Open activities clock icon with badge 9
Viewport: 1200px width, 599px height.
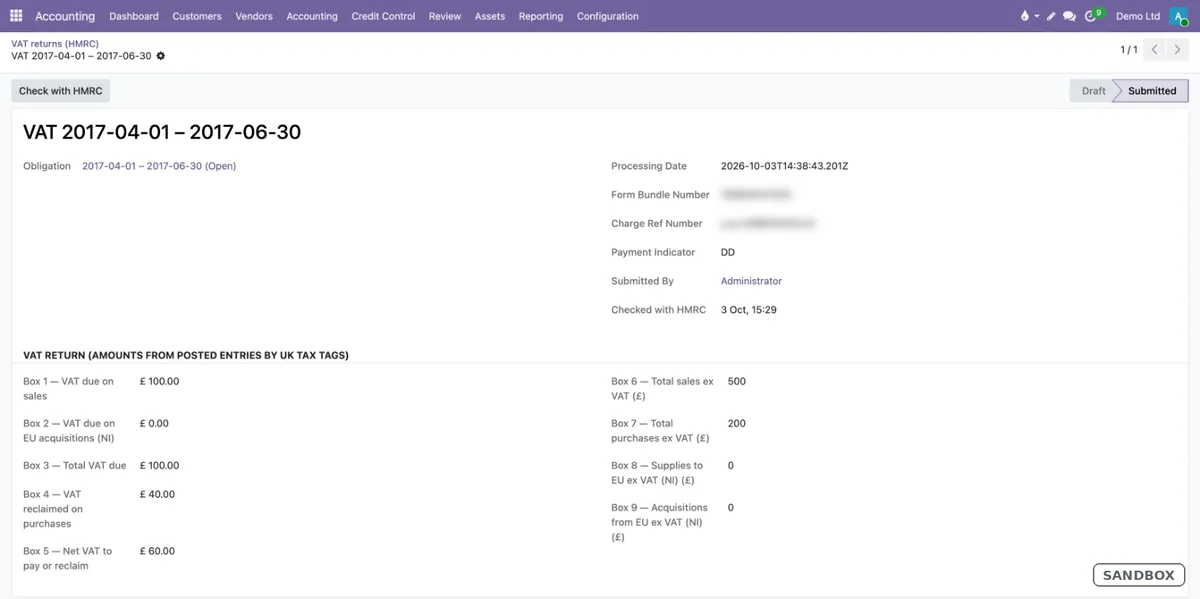pos(1093,16)
